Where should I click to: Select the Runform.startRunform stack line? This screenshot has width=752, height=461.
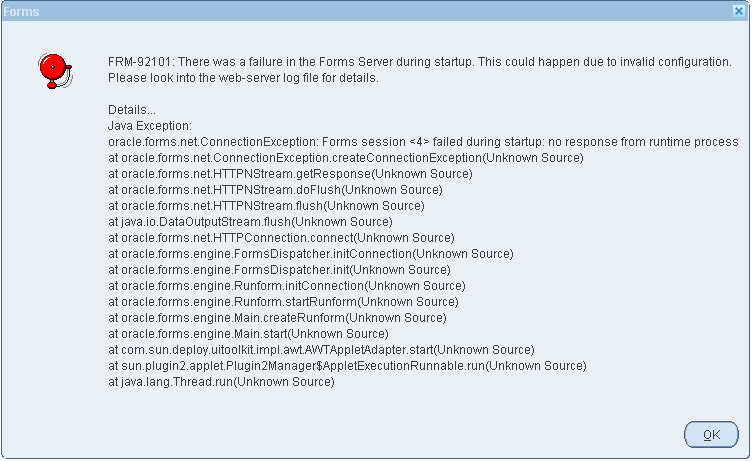click(x=283, y=302)
